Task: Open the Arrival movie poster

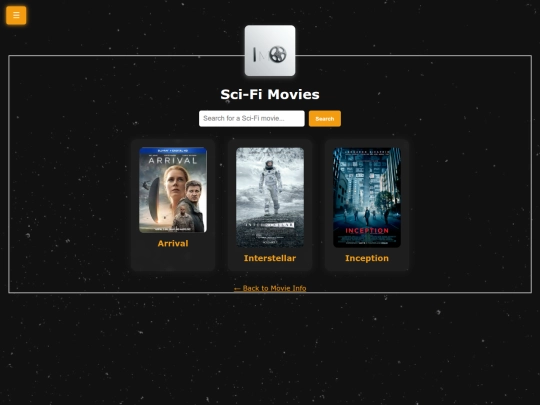Action: (173, 190)
